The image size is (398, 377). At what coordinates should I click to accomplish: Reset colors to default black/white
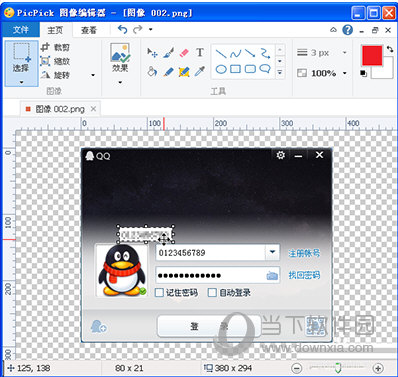click(x=364, y=73)
